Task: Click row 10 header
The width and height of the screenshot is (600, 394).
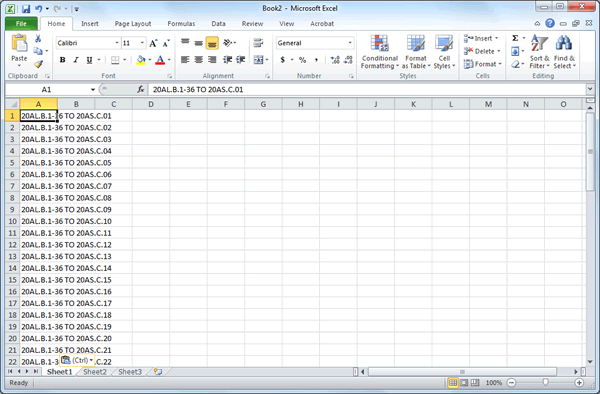Action: coord(12,221)
